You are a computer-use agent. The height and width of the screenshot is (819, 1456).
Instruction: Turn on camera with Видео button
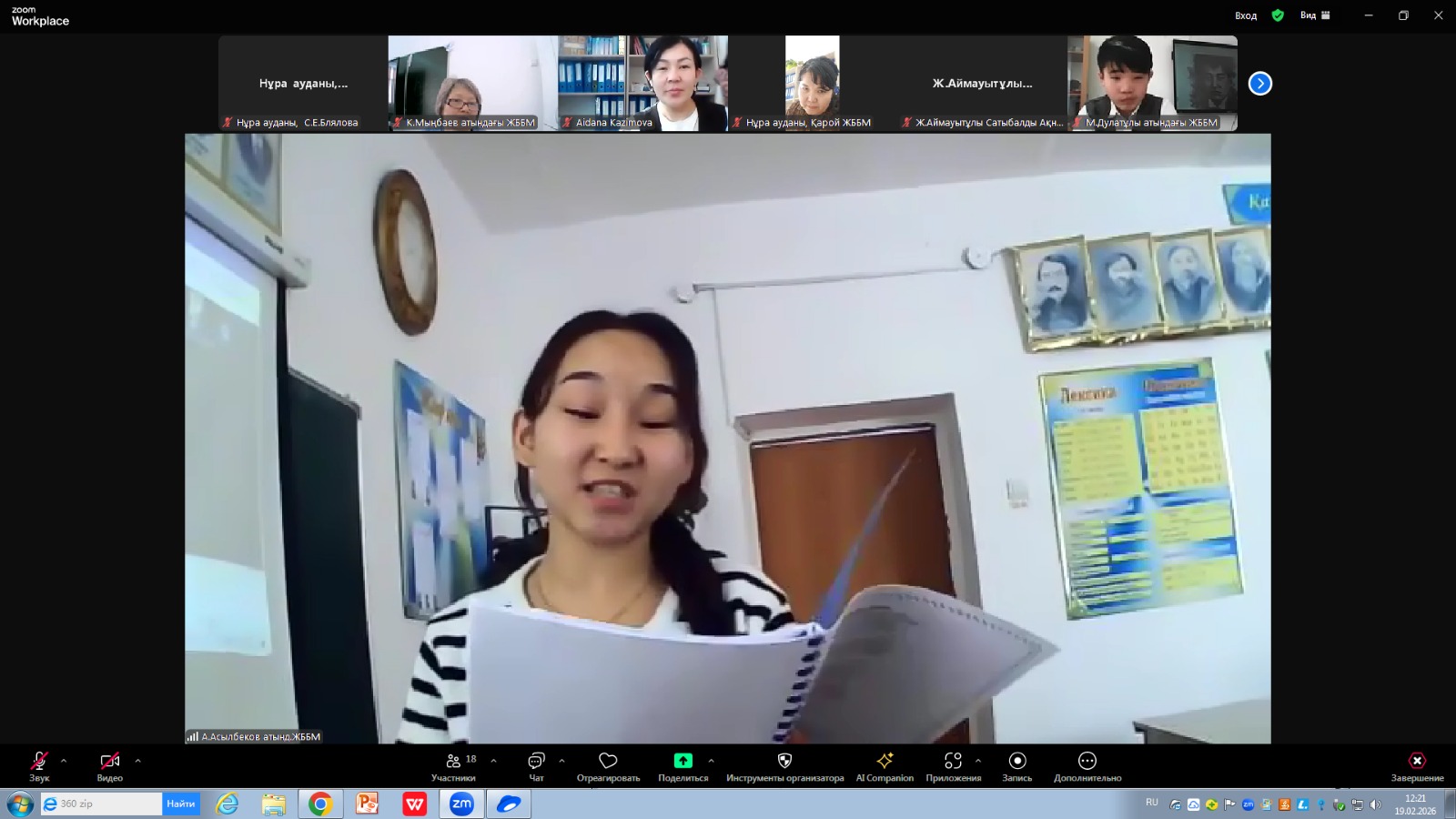click(x=110, y=764)
